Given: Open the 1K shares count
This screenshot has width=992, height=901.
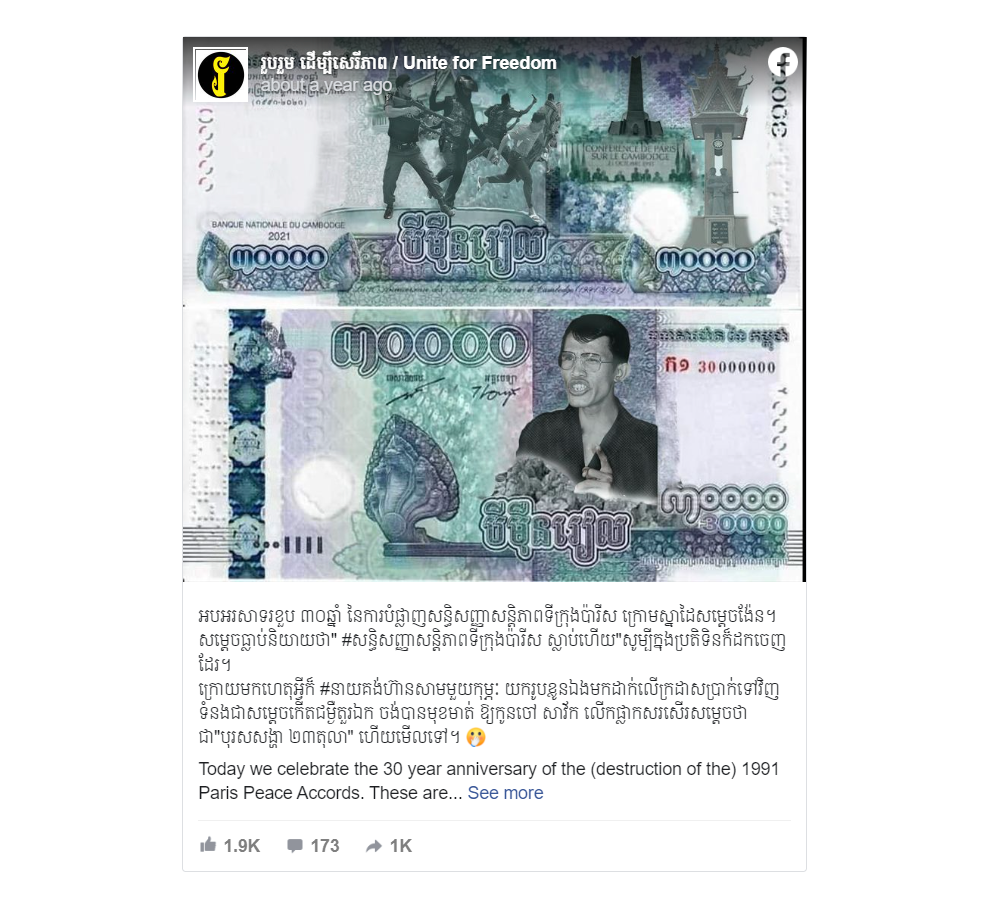Looking at the screenshot, I should coord(400,846).
